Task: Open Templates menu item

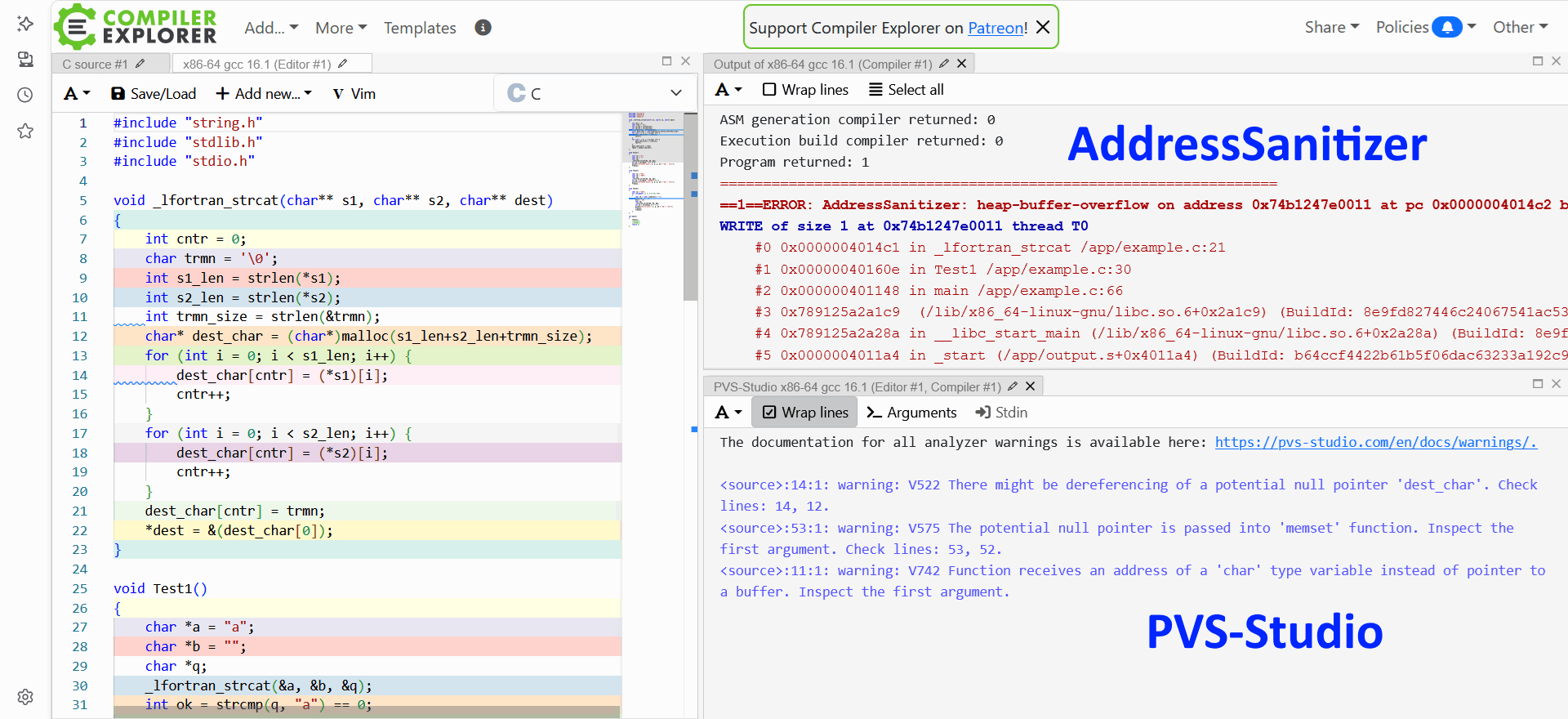Action: (x=420, y=28)
